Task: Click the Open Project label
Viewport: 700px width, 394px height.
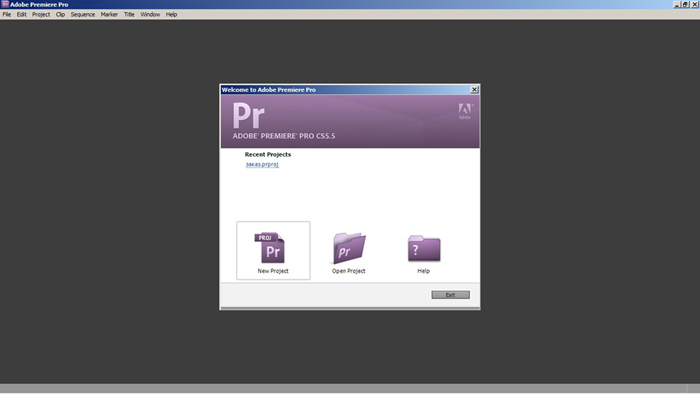Action: [349, 271]
